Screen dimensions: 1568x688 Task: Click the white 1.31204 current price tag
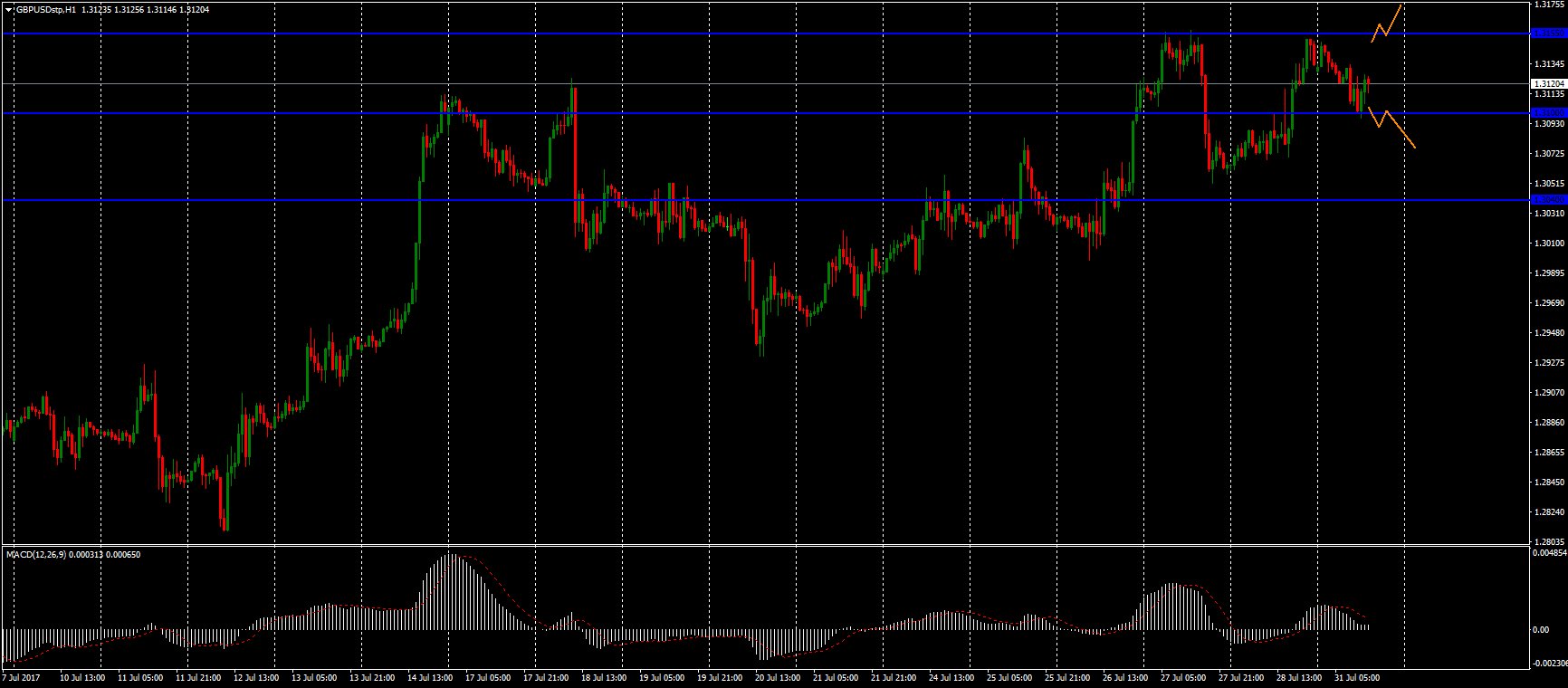(1547, 83)
